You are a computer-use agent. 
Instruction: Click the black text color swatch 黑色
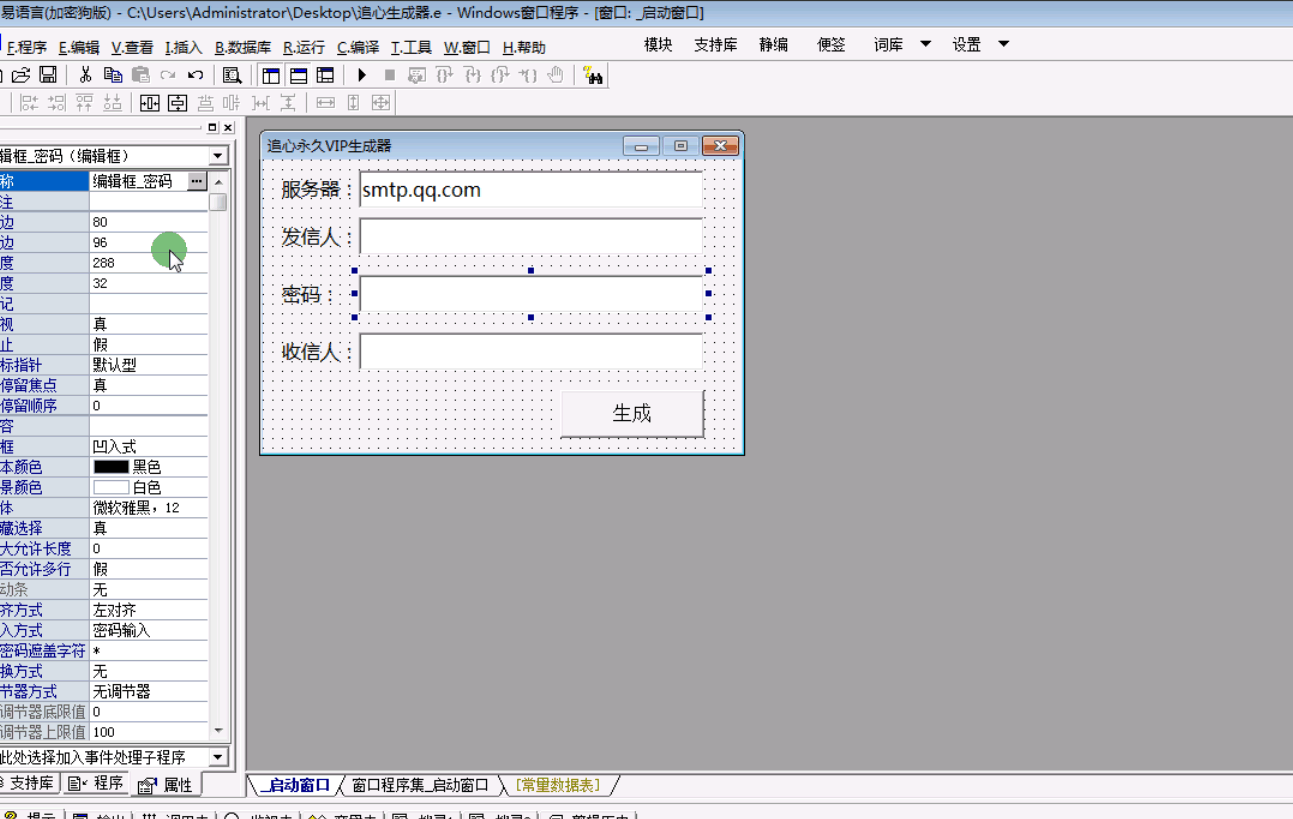(111, 467)
